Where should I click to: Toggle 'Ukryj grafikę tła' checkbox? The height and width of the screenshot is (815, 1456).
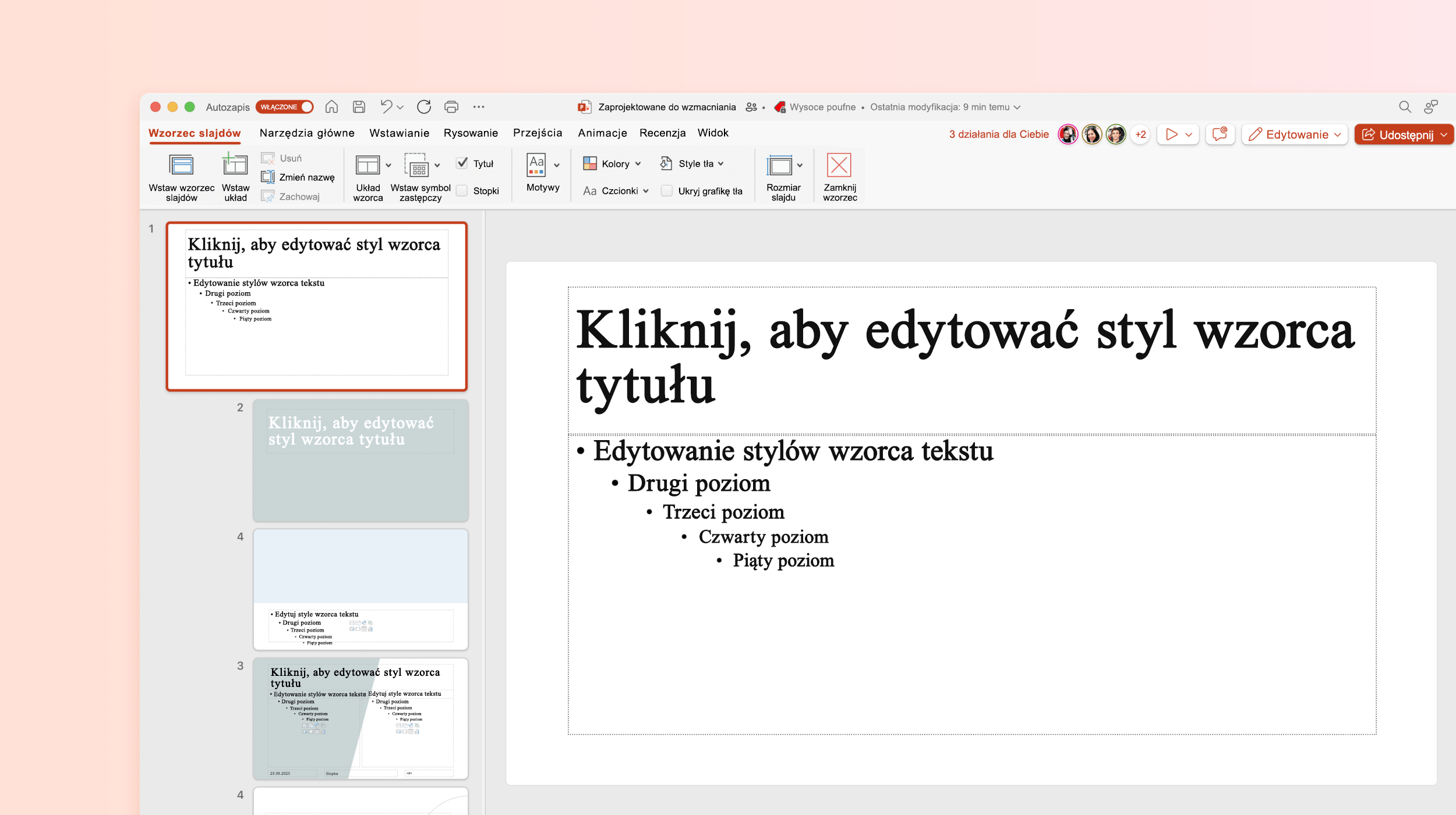[x=665, y=190]
